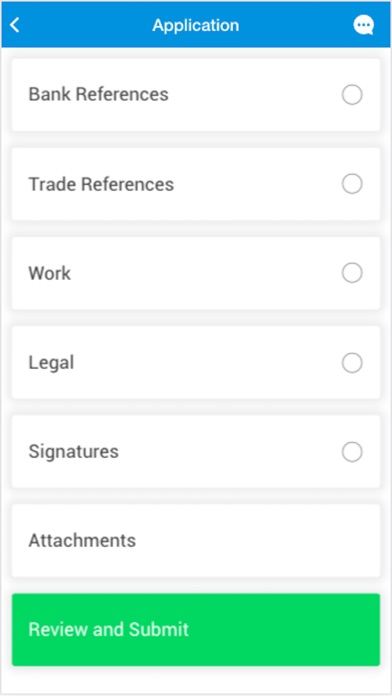Open the Attachments section
The height and width of the screenshot is (696, 392).
point(196,541)
